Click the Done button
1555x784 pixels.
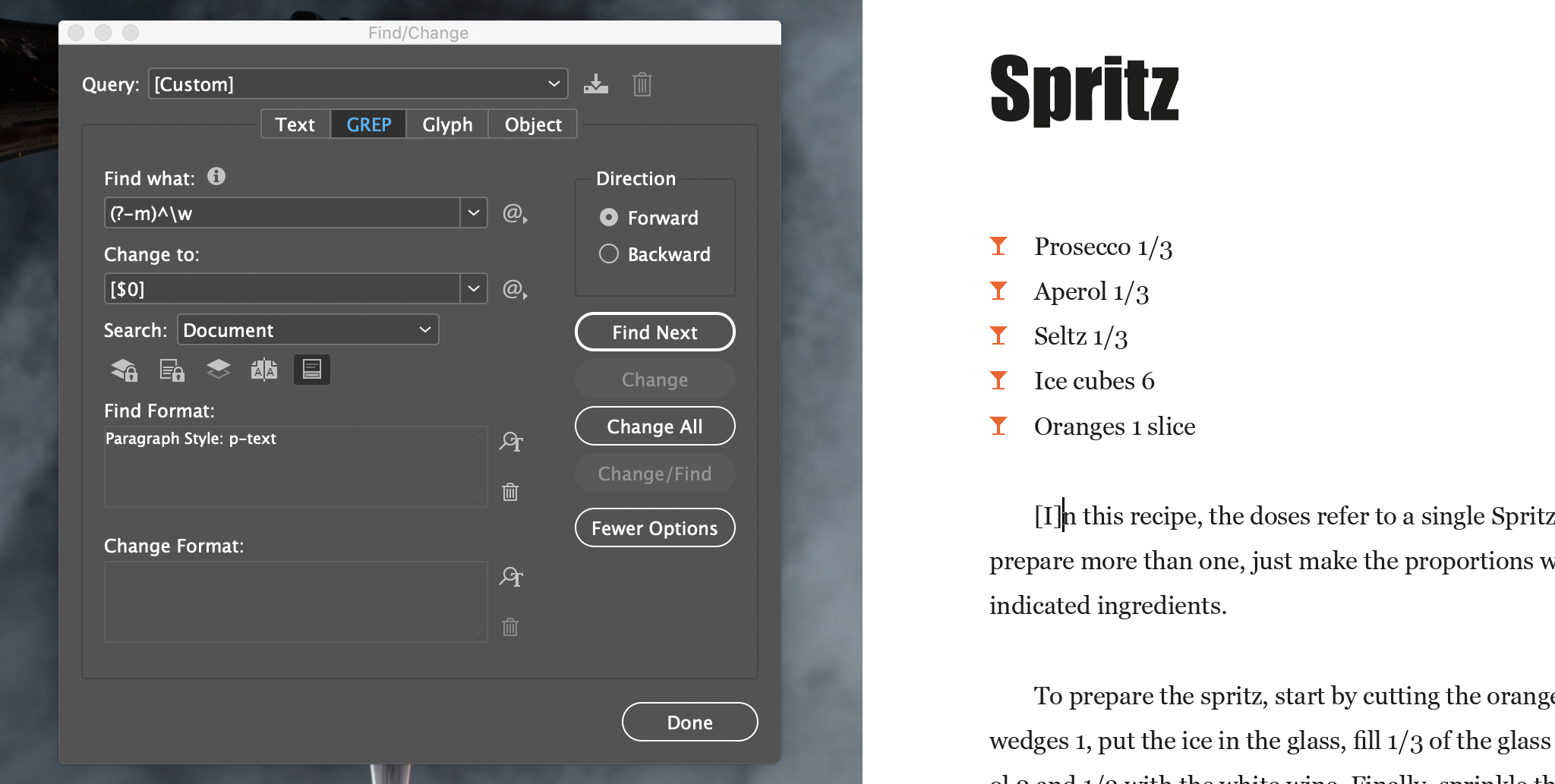pos(689,722)
